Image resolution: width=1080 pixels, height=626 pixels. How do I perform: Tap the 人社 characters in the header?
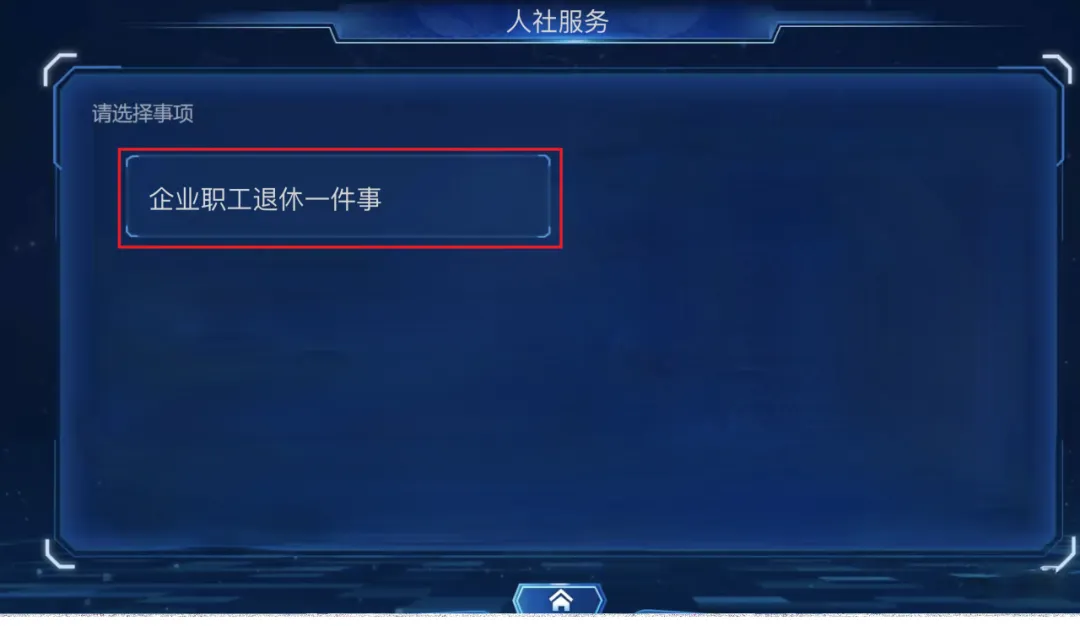coord(532,21)
